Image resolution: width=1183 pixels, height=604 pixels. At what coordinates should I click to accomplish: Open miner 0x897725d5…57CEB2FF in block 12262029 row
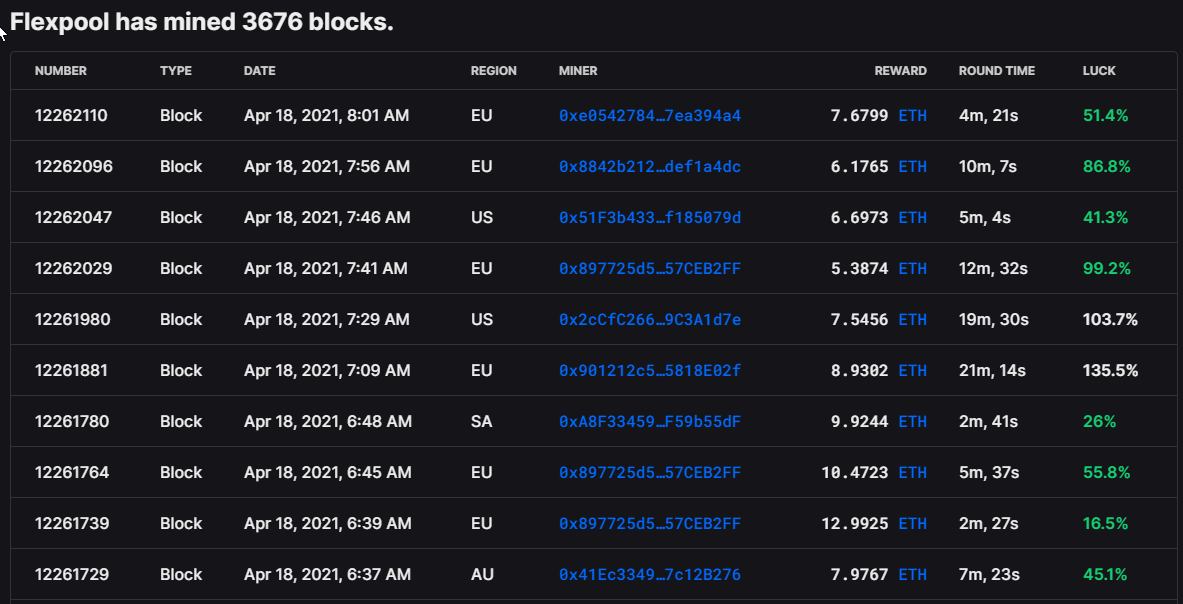pos(650,268)
